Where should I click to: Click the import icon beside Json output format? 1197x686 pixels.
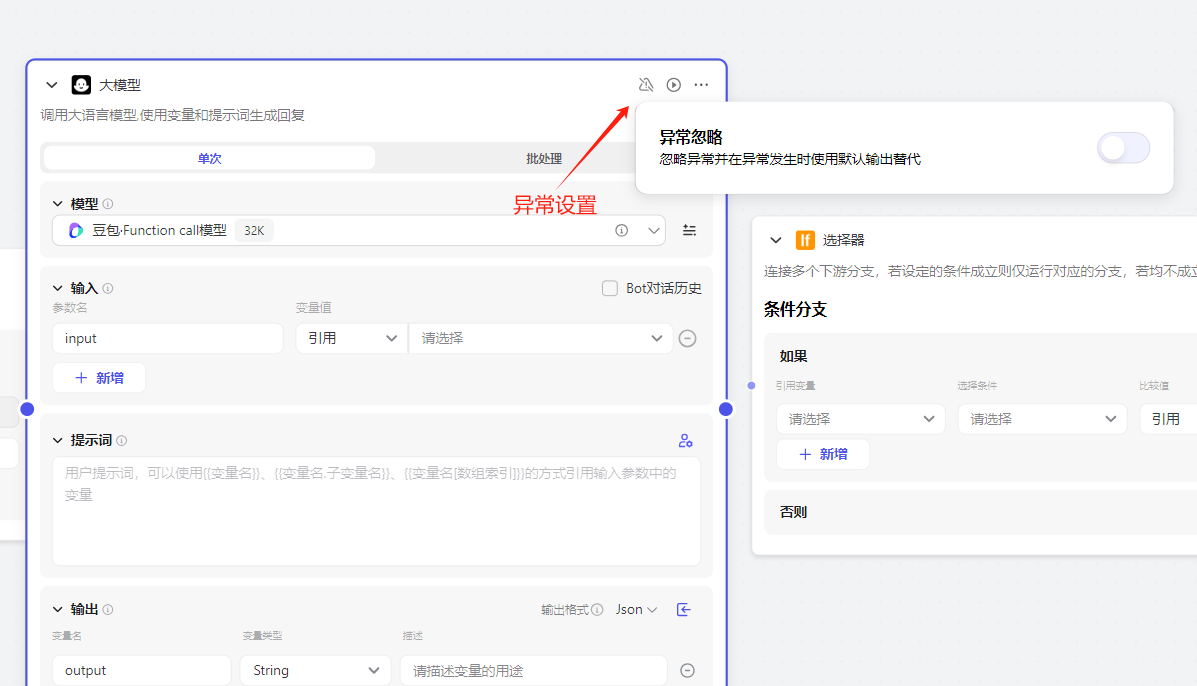pyautogui.click(x=684, y=609)
